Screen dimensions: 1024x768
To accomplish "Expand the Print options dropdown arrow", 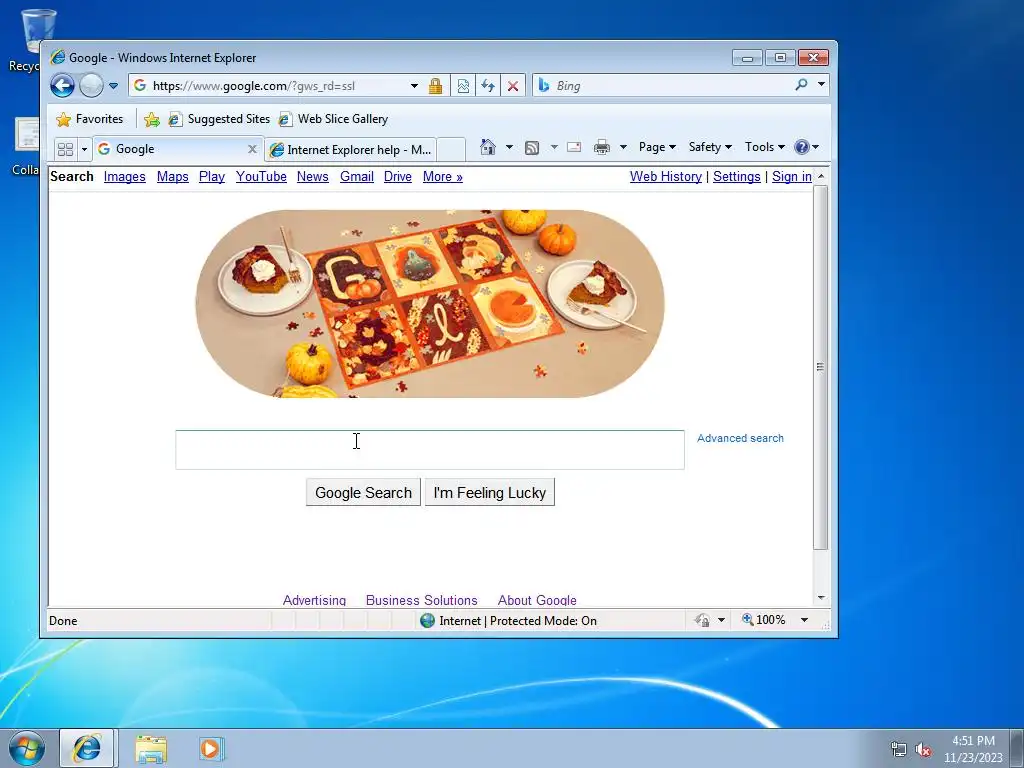I will click(623, 147).
